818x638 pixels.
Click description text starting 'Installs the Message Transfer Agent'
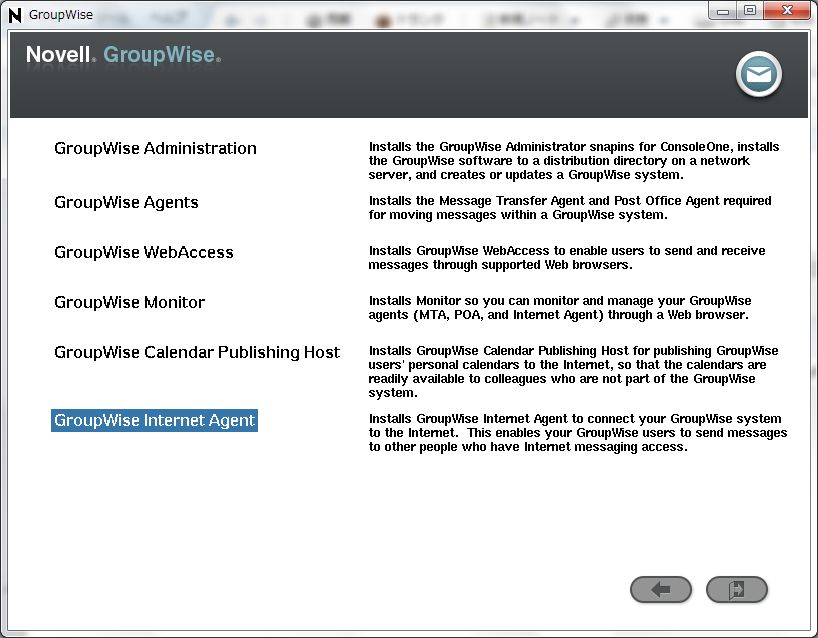(x=570, y=208)
